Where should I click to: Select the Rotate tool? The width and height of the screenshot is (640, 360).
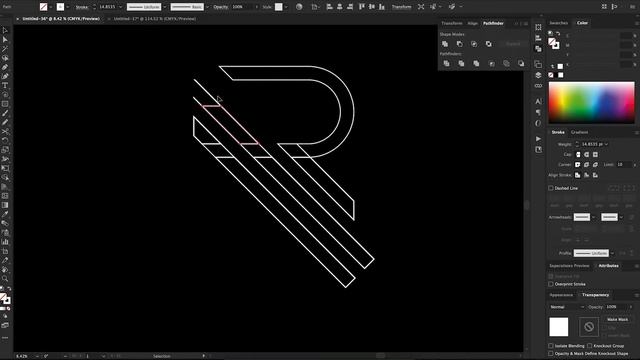pos(5,141)
